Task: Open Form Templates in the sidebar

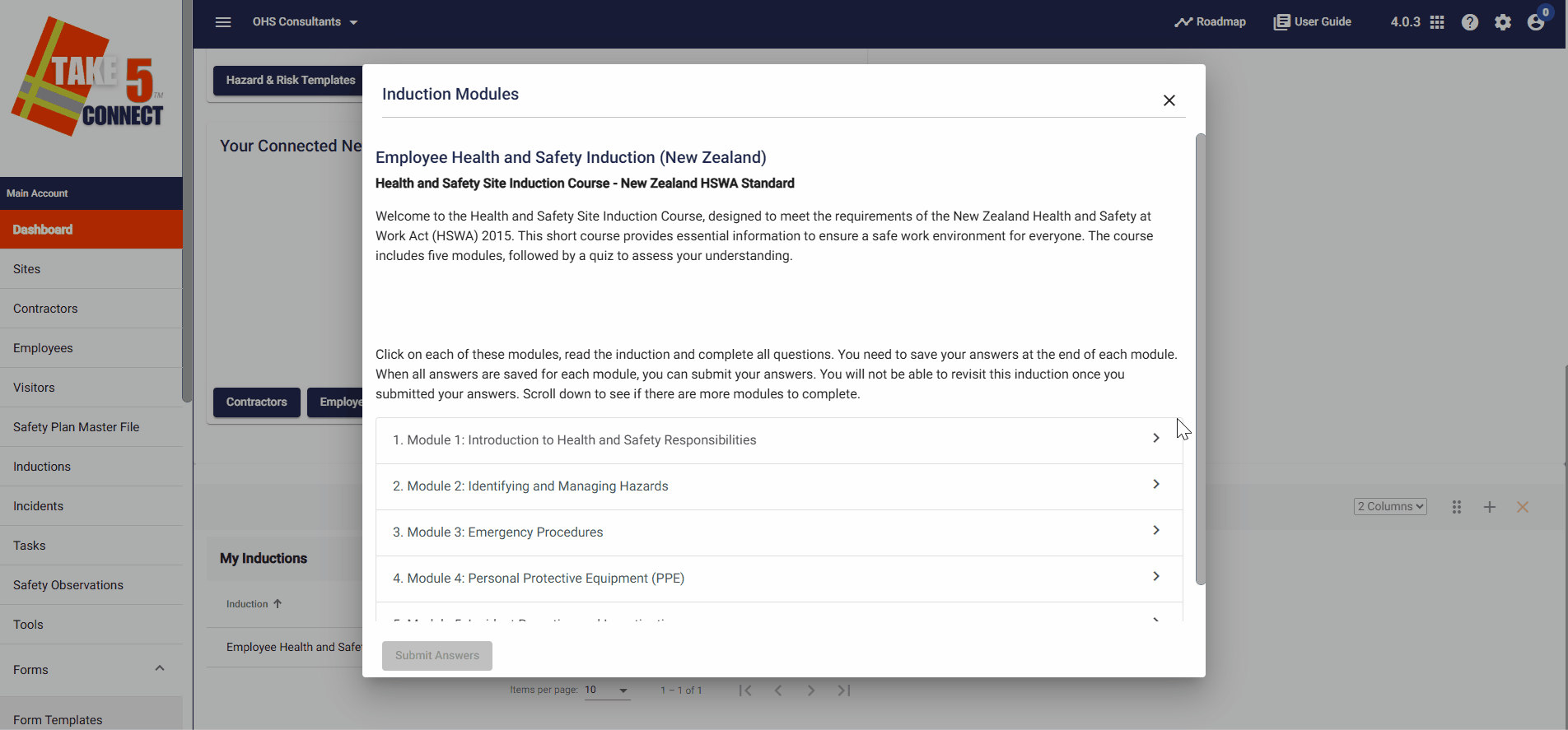Action: point(91,714)
